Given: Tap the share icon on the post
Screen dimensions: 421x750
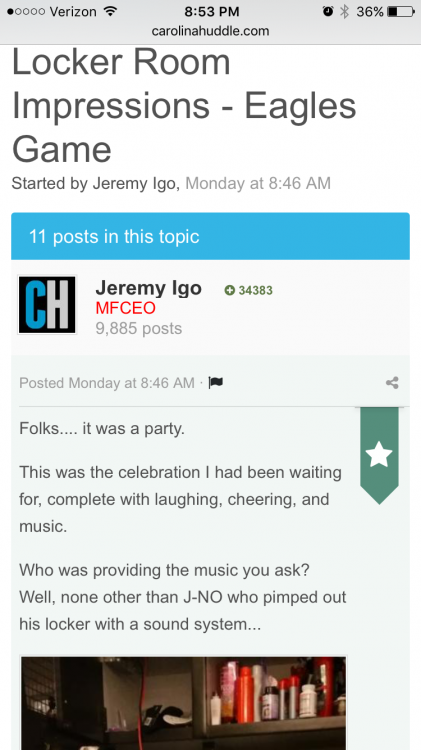Looking at the screenshot, I should 392,383.
